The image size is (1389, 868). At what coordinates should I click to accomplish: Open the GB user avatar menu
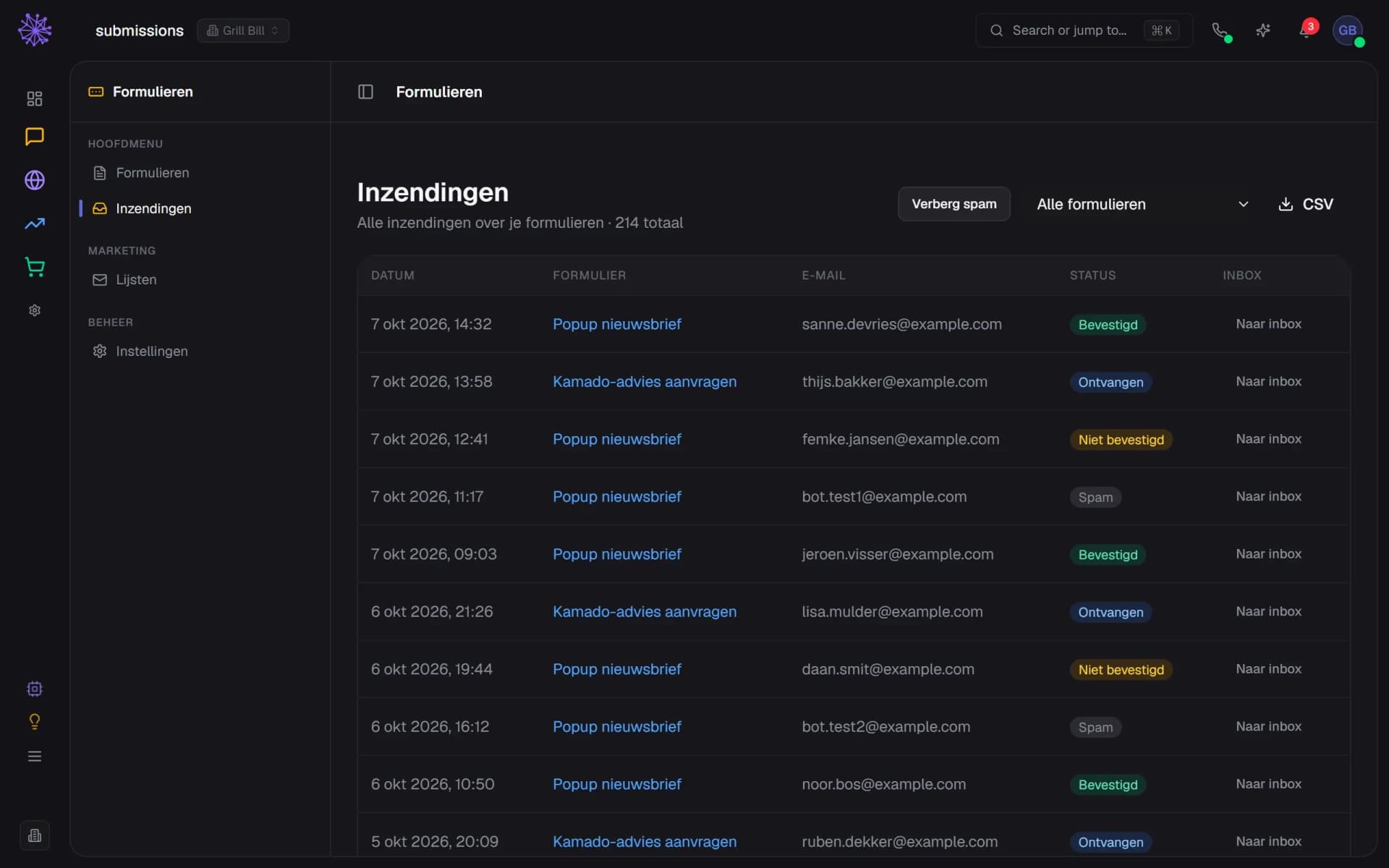point(1348,30)
